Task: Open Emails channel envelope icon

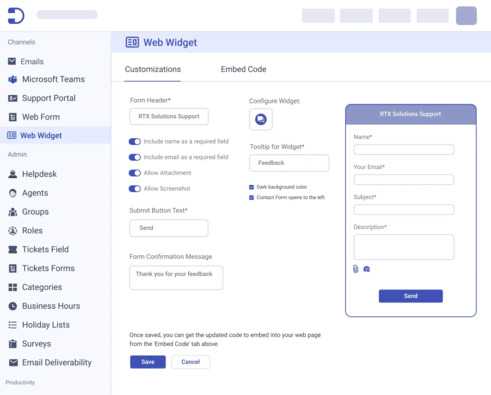Action: (12, 61)
